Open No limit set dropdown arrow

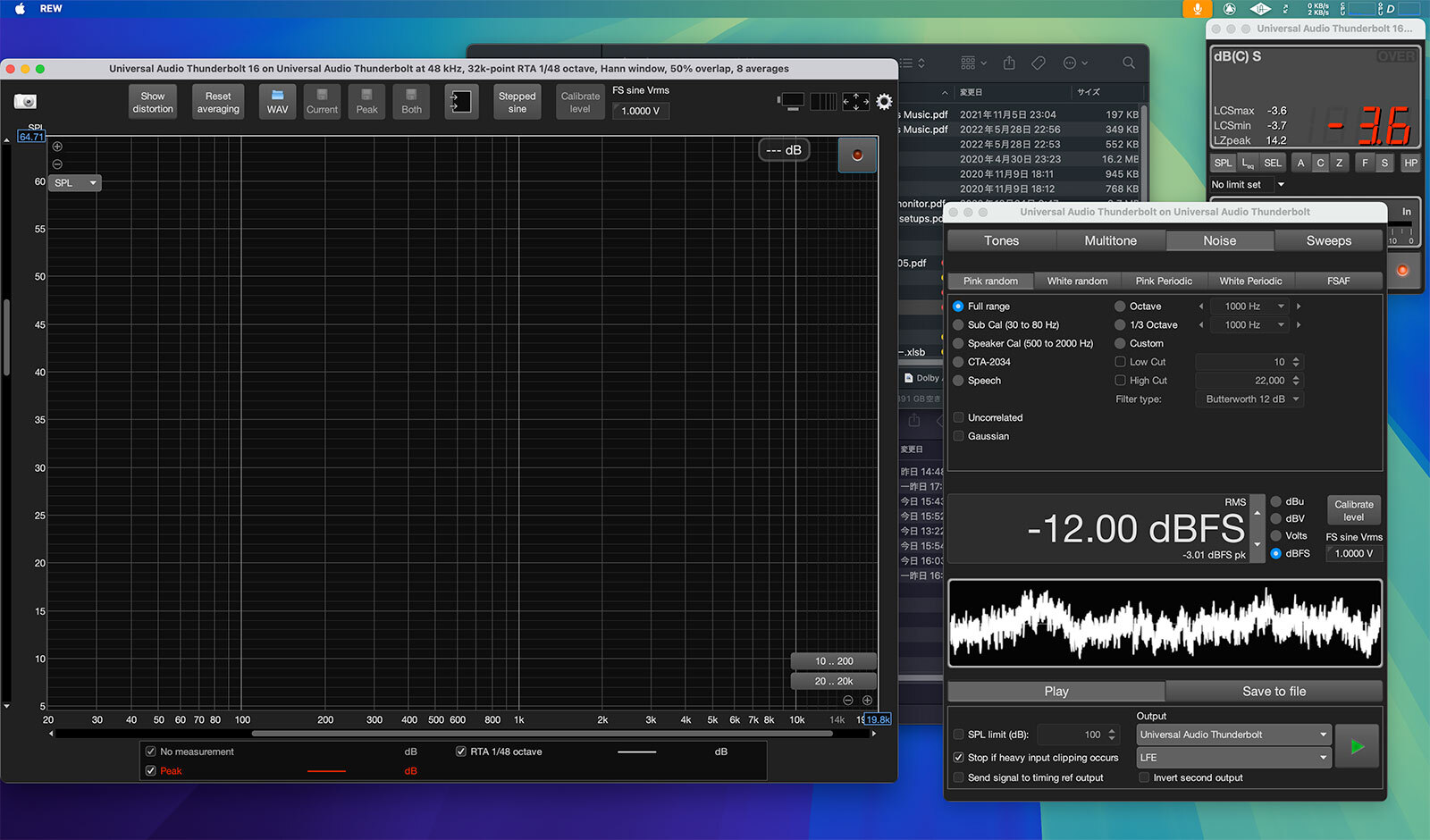click(1281, 185)
